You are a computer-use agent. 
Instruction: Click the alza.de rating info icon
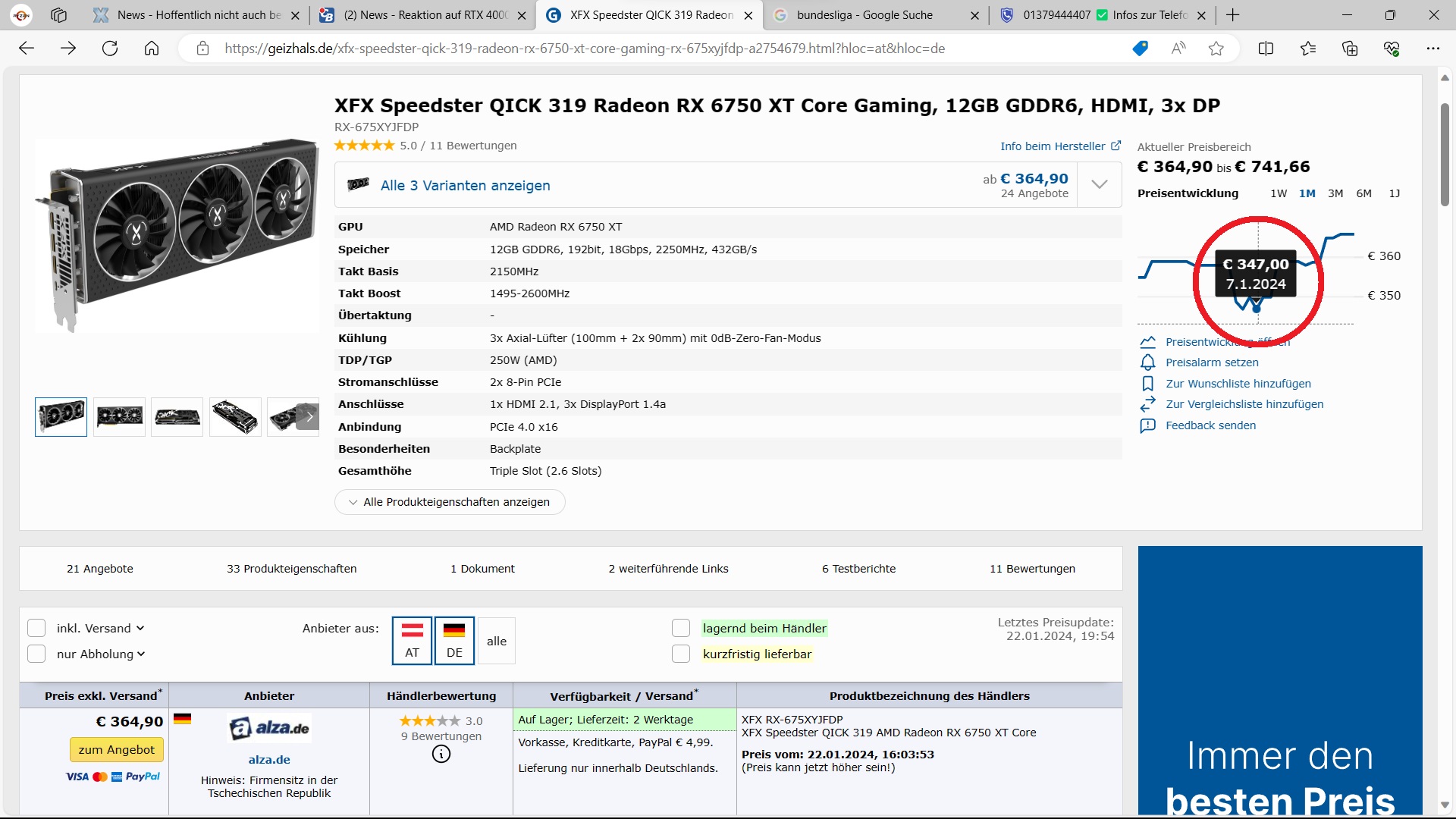pyautogui.click(x=441, y=754)
